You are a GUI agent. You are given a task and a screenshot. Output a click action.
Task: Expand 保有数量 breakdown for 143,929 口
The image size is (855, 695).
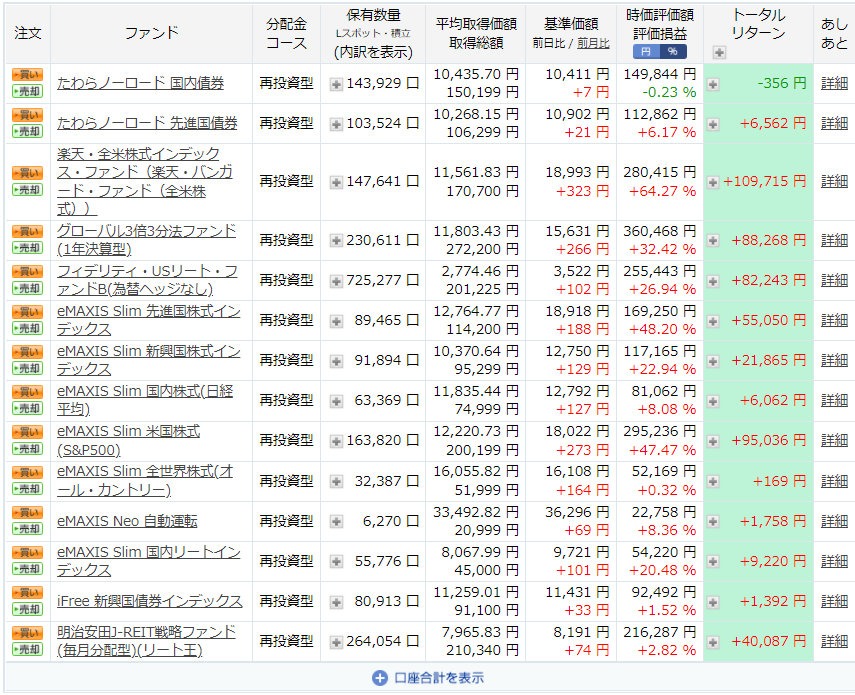click(336, 84)
